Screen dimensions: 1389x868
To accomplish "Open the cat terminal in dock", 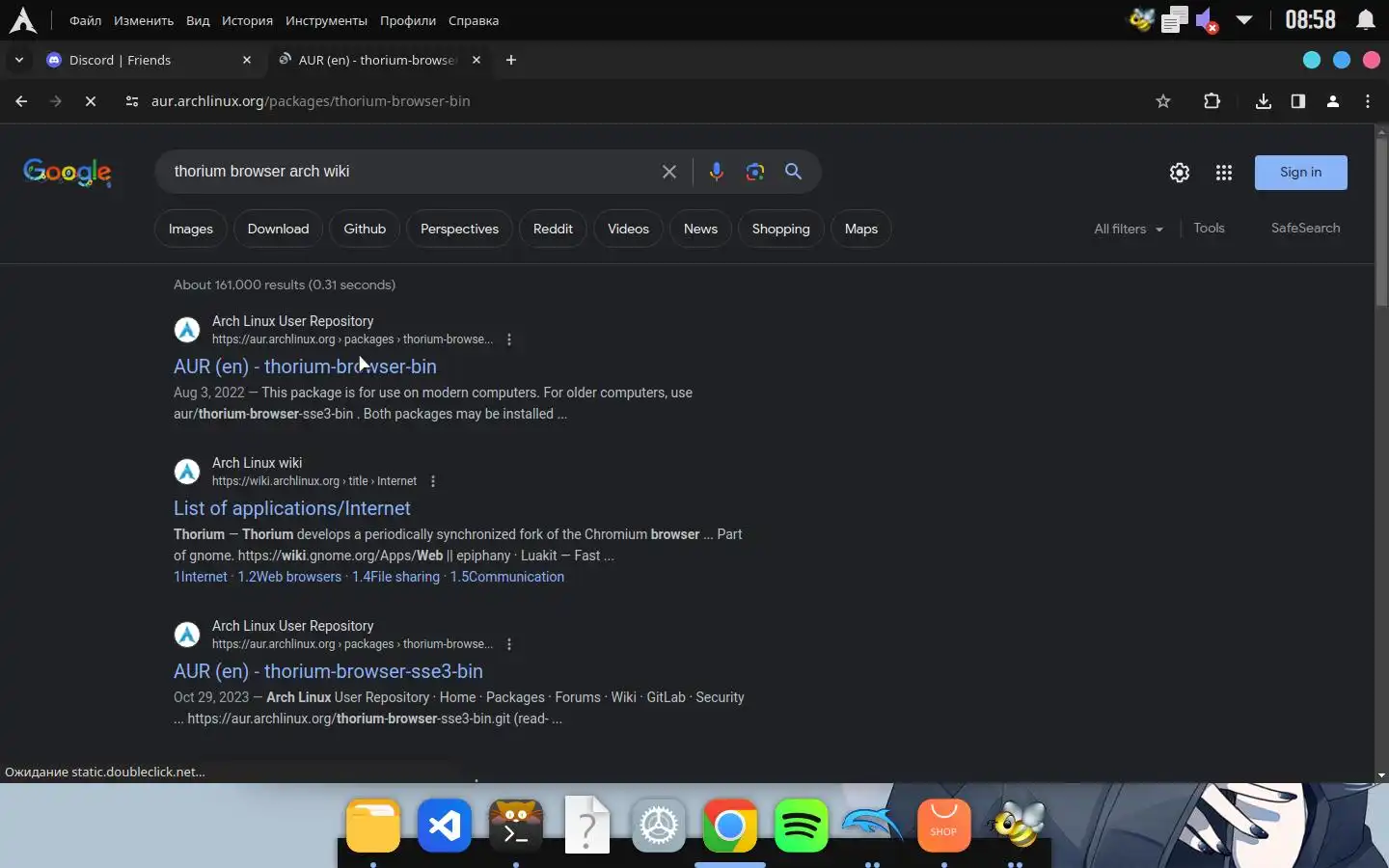I will point(516,826).
